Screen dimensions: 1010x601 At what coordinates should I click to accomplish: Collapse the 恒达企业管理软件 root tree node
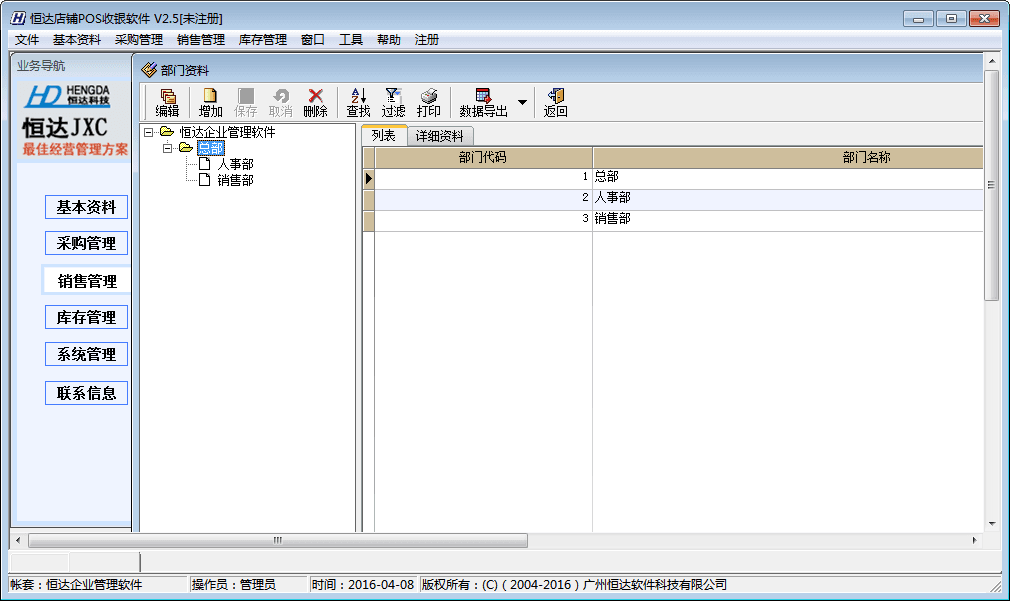tap(149, 132)
